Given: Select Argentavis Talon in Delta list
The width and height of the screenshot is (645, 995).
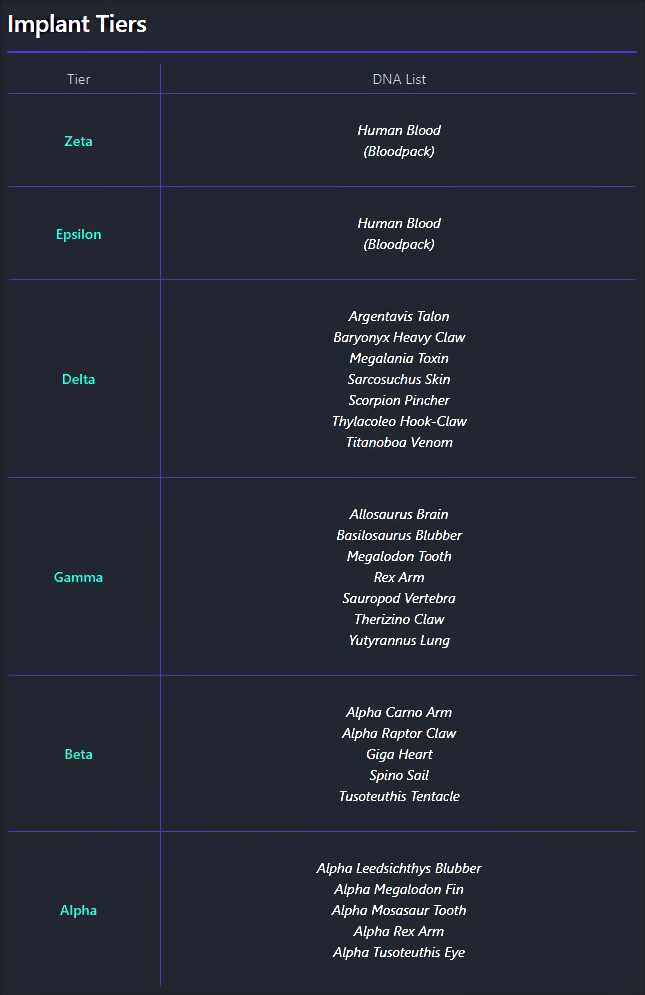Looking at the screenshot, I should (x=399, y=316).
